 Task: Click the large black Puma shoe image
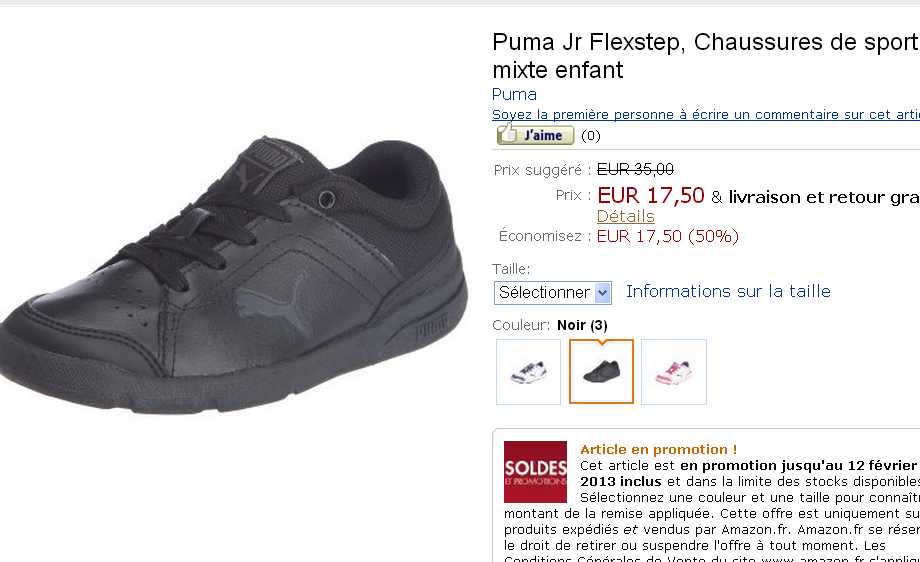234,276
